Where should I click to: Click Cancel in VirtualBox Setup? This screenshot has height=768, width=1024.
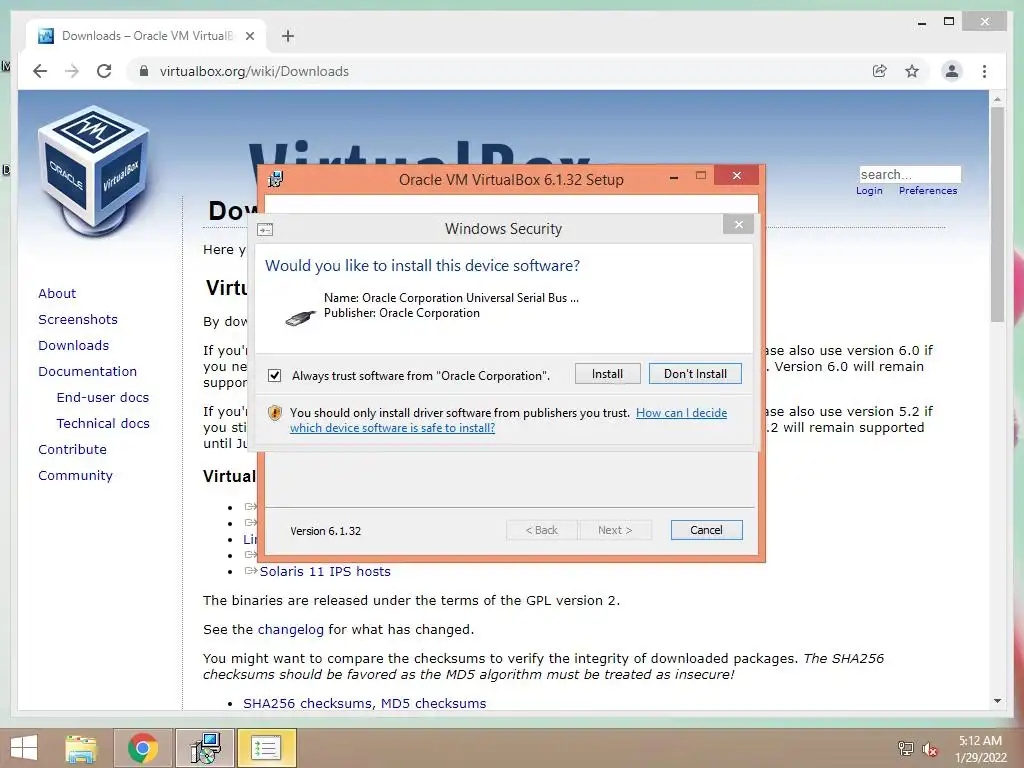pos(706,530)
